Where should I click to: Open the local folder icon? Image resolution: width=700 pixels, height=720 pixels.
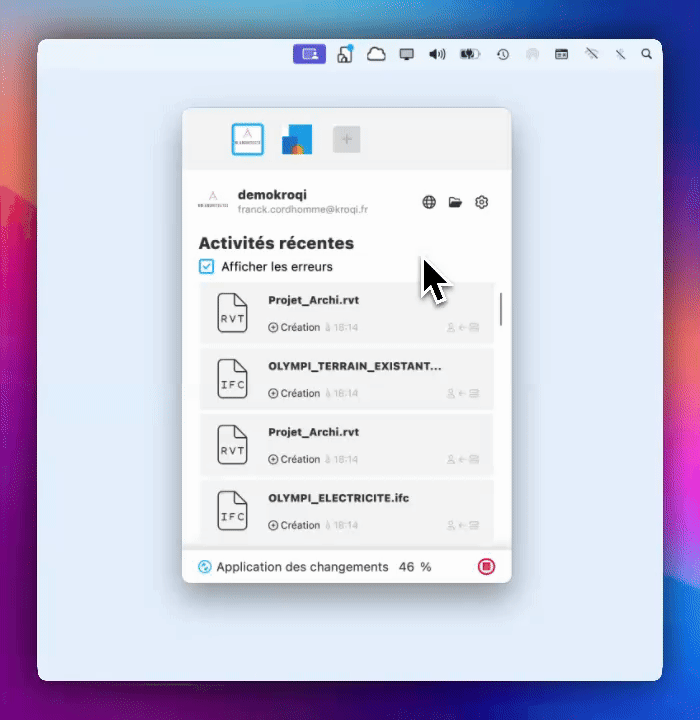(x=455, y=202)
